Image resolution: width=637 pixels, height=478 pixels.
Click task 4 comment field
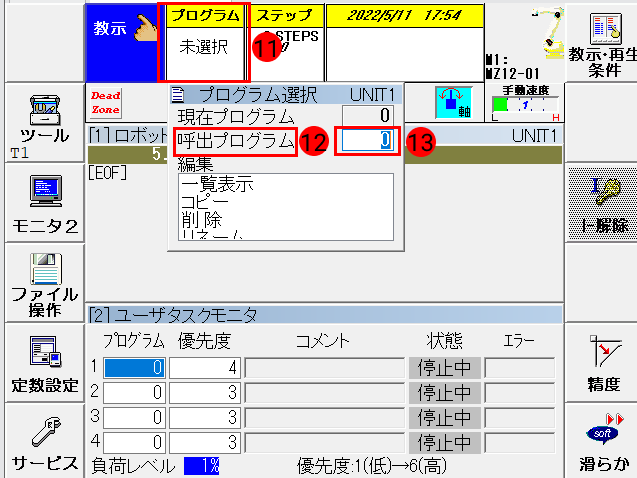325,442
